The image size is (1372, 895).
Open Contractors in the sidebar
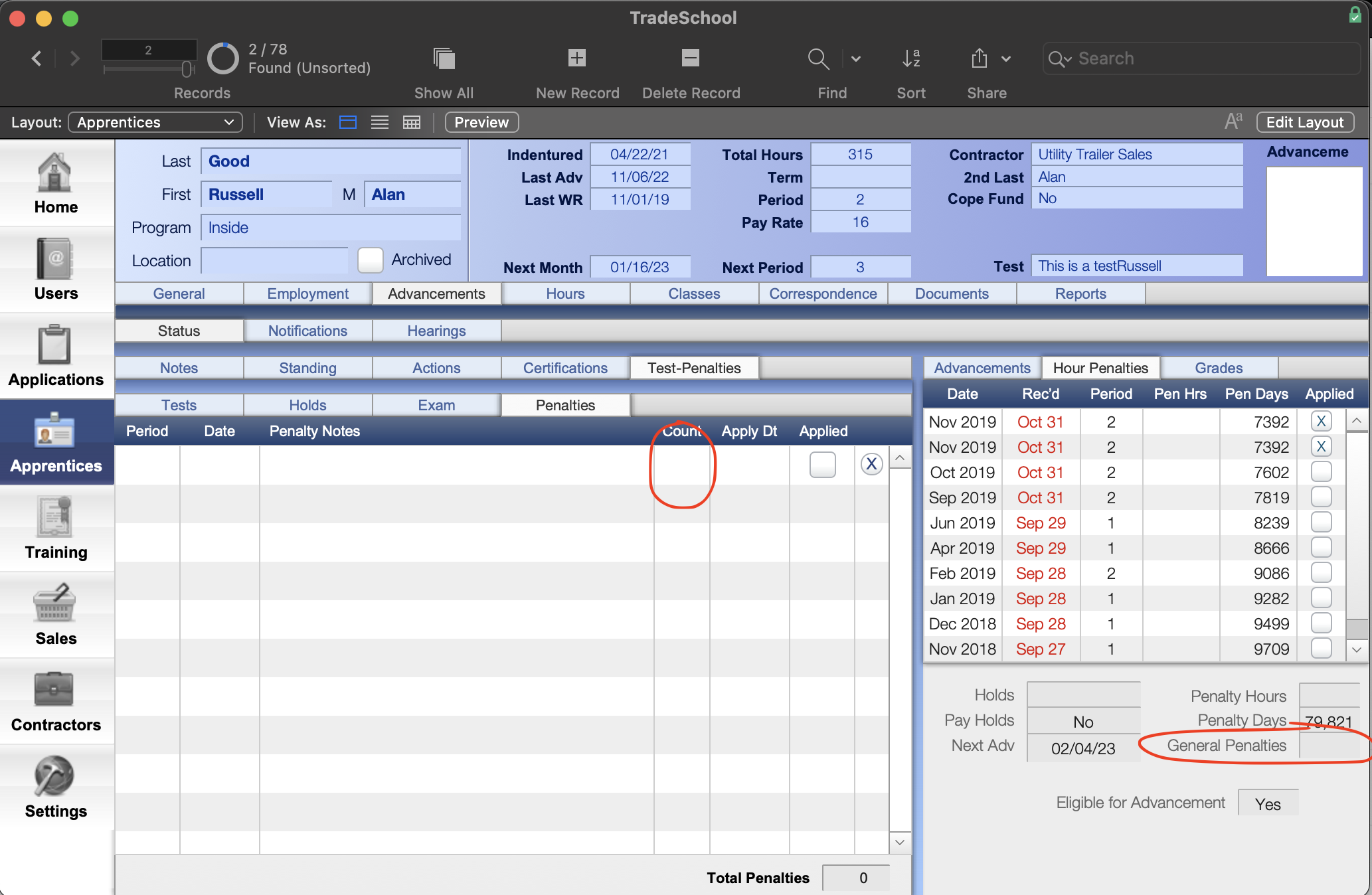click(56, 701)
